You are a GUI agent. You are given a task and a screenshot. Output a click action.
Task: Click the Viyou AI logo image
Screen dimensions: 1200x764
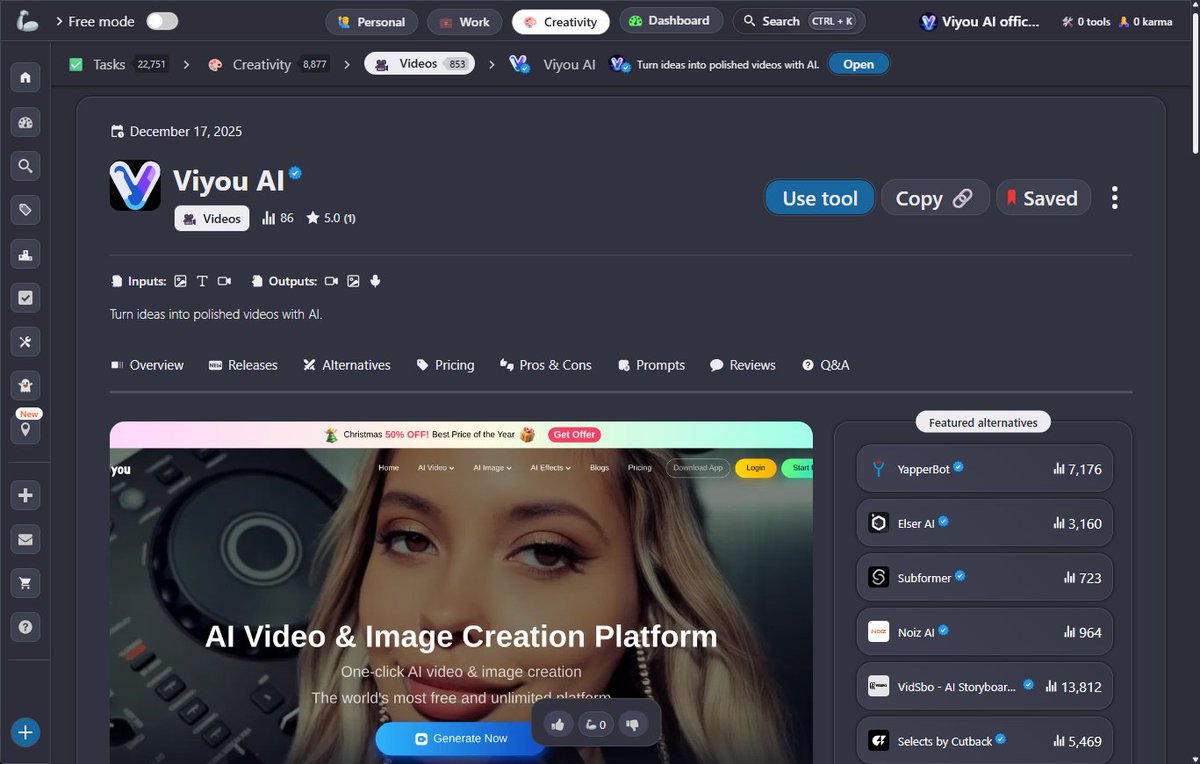click(135, 185)
